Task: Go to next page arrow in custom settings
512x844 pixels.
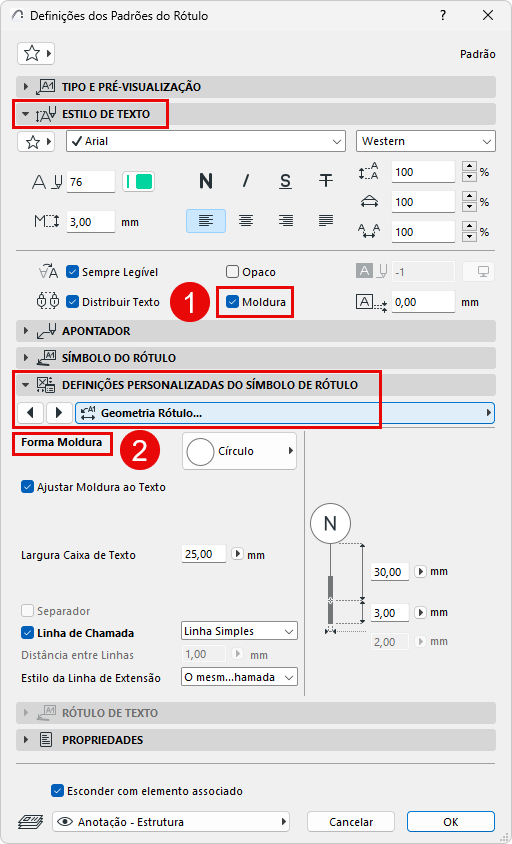Action: (x=59, y=413)
